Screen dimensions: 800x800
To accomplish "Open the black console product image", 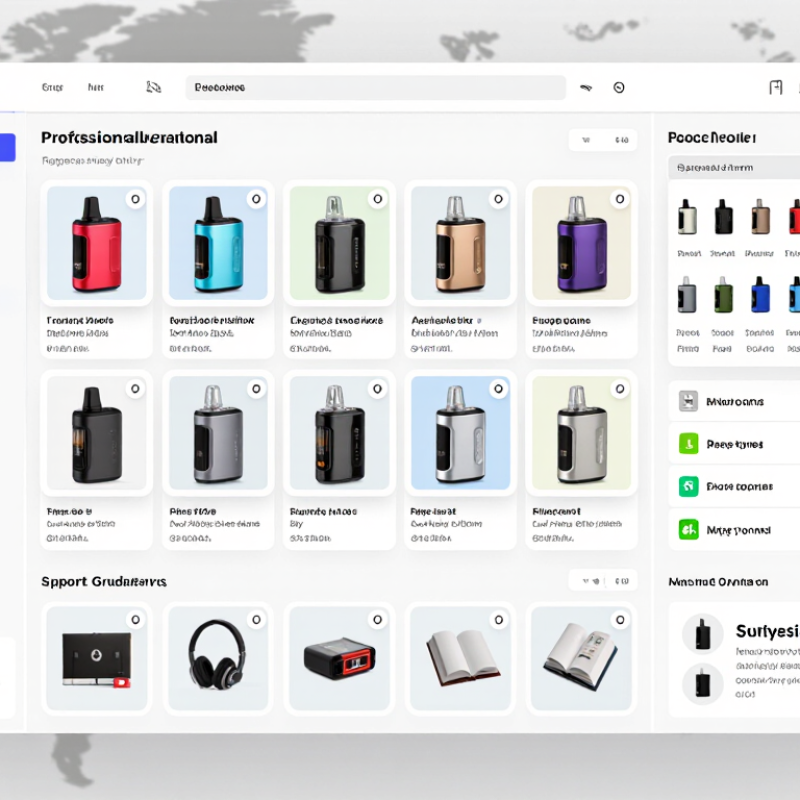I will pyautogui.click(x=96, y=658).
